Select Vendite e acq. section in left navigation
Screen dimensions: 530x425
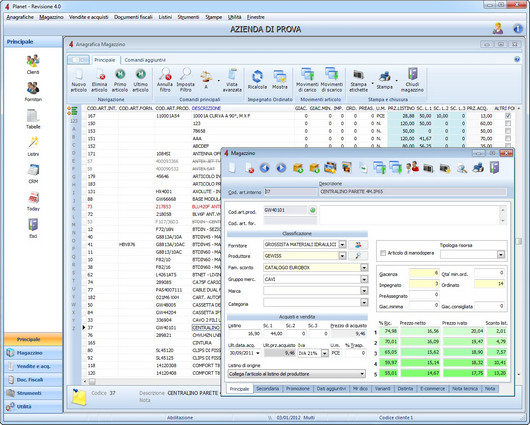point(33,366)
